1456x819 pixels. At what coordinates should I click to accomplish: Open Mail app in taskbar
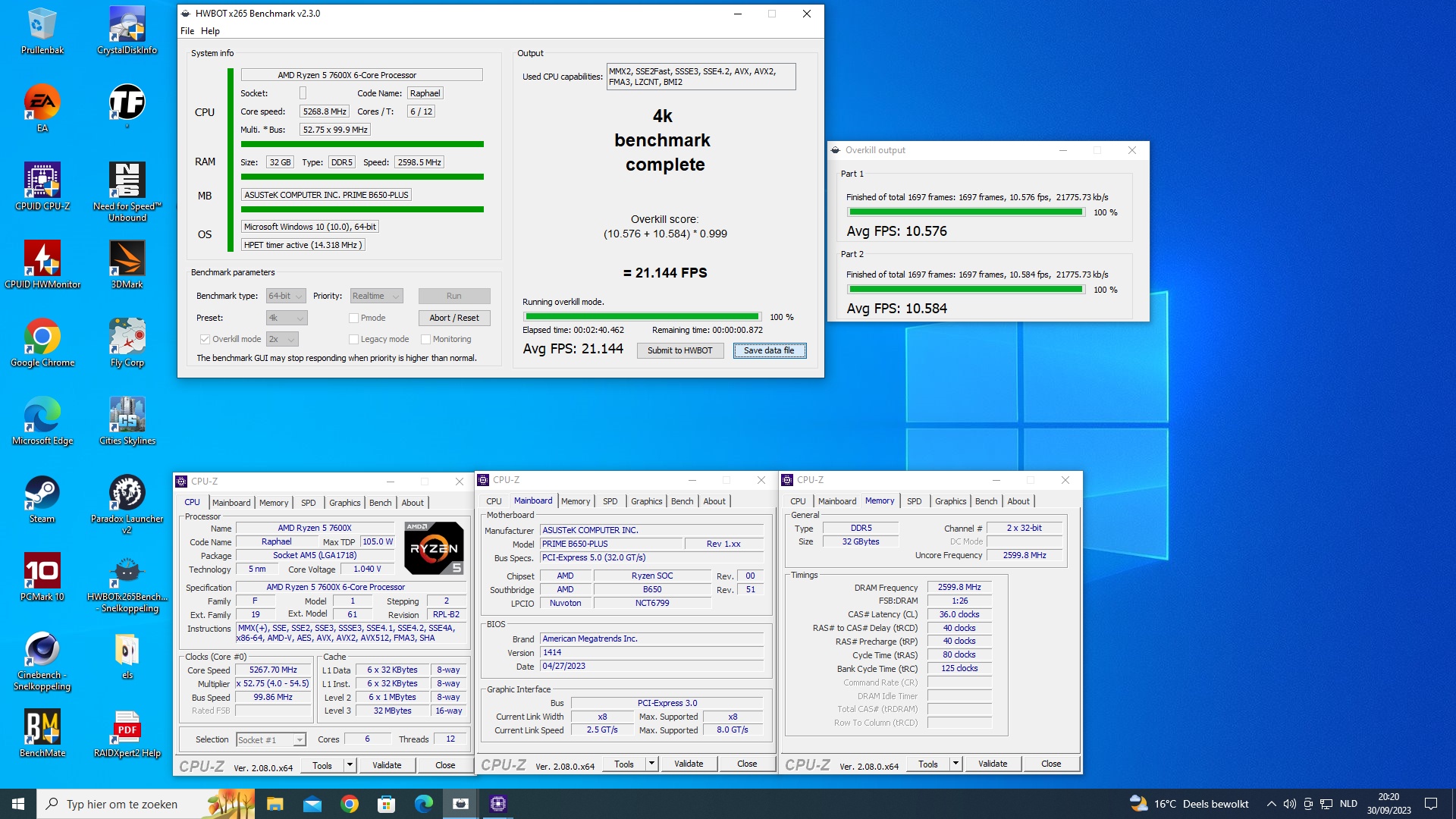(312, 804)
